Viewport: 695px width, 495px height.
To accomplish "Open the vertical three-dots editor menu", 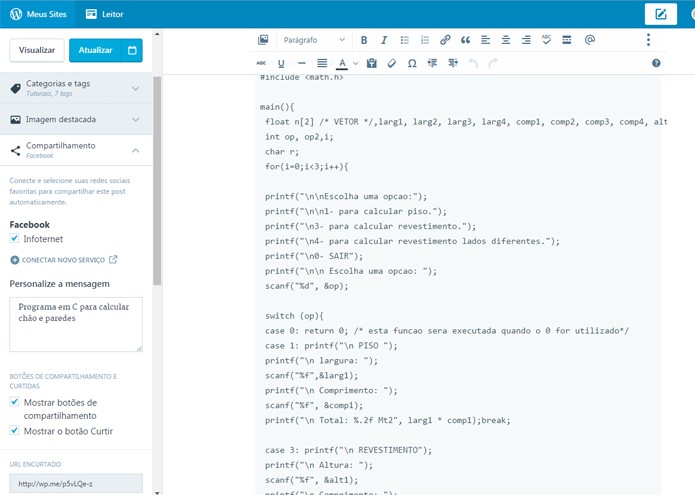I will (x=648, y=40).
